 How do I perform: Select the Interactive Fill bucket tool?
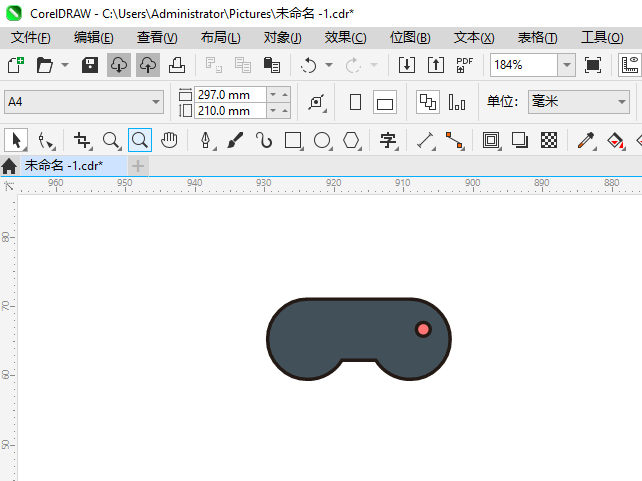615,140
